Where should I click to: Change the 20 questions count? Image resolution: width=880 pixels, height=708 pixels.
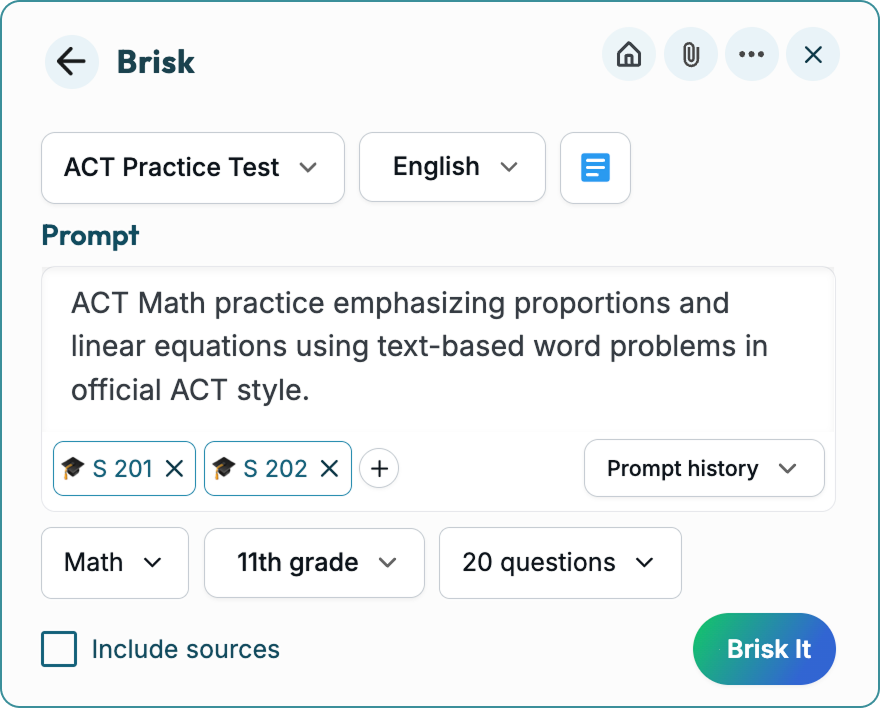[559, 563]
